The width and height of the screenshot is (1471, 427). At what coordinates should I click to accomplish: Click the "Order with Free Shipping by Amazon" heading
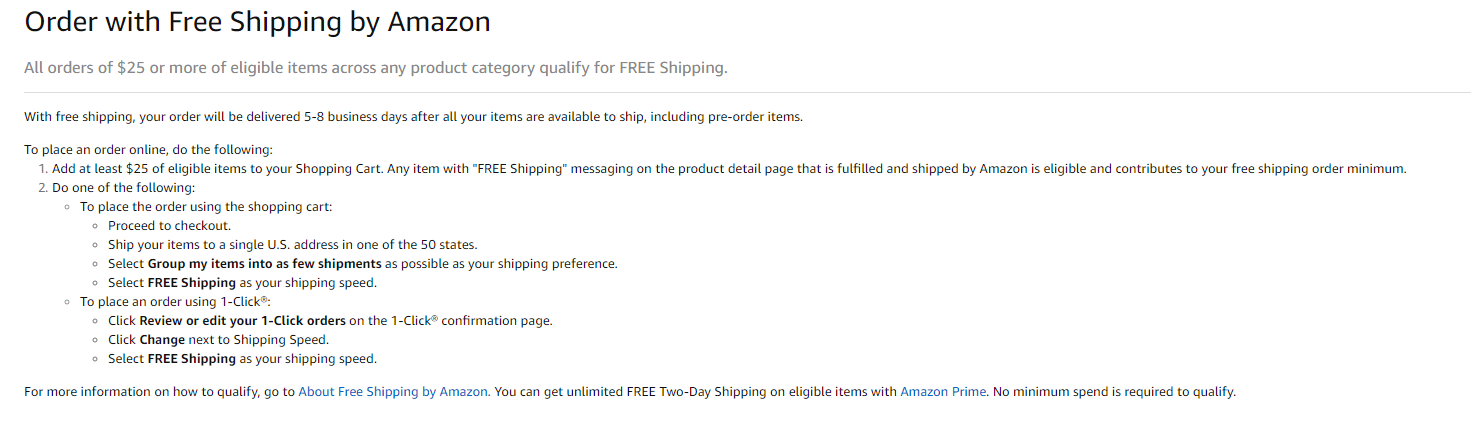(x=257, y=22)
